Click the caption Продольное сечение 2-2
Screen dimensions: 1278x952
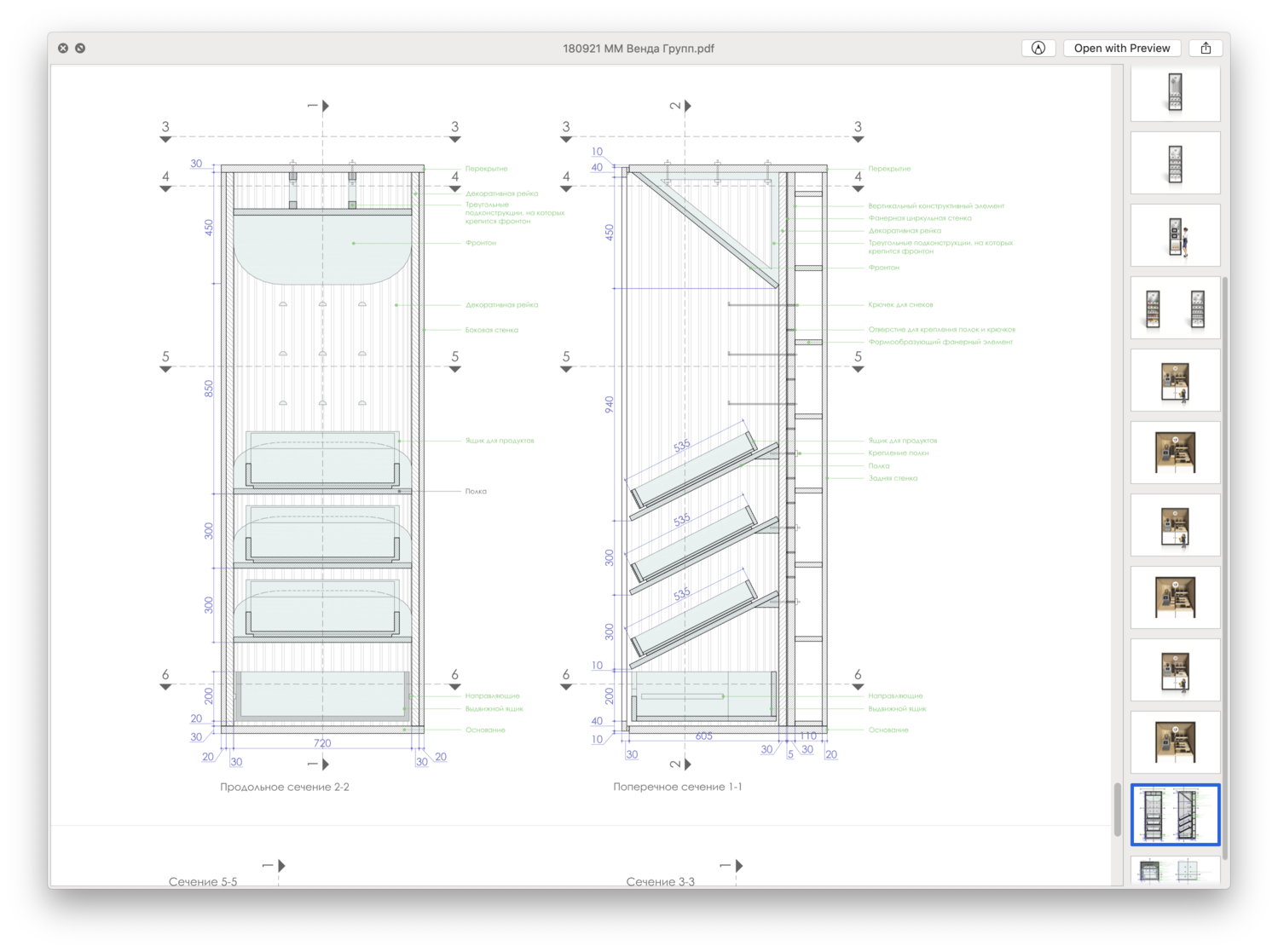pyautogui.click(x=285, y=787)
